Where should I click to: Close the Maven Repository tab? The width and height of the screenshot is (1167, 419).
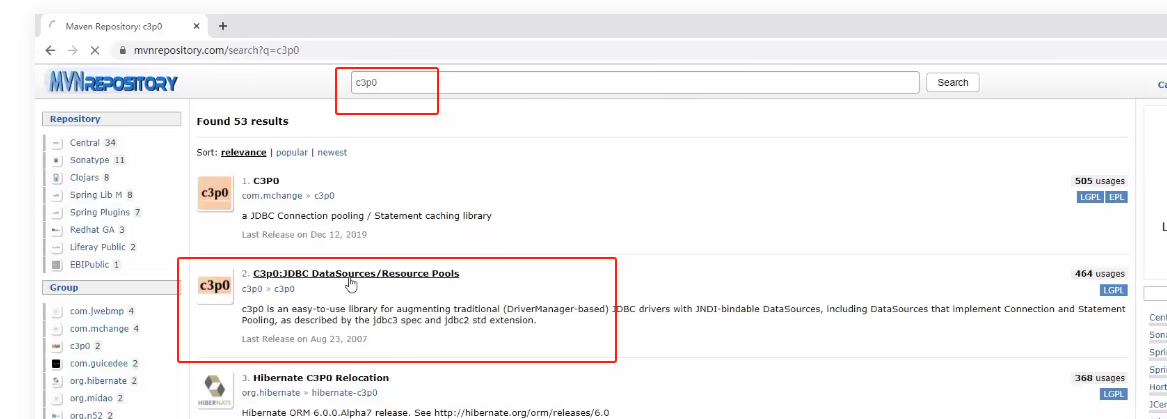coord(196,26)
